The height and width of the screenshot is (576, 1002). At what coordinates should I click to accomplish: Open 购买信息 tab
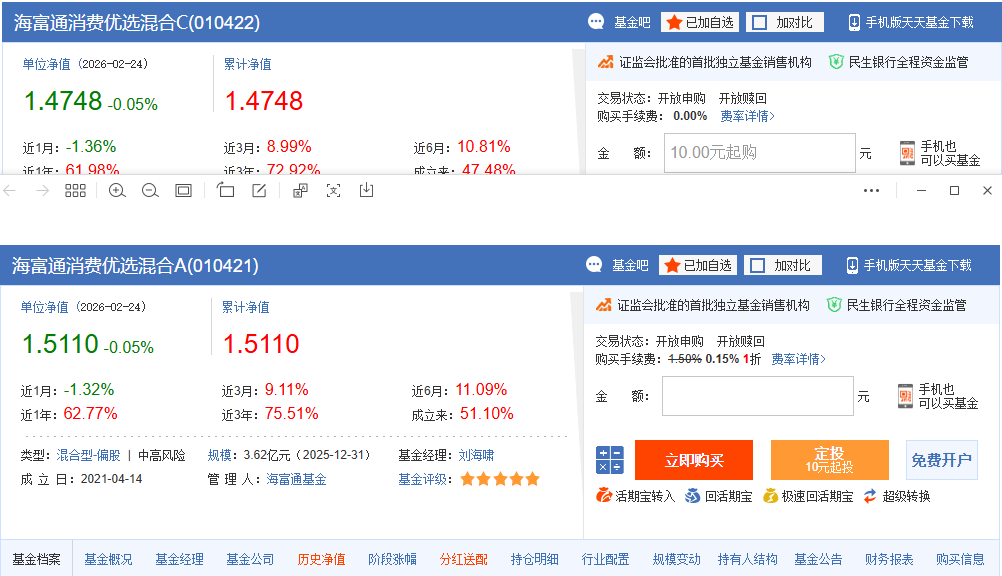(x=960, y=559)
